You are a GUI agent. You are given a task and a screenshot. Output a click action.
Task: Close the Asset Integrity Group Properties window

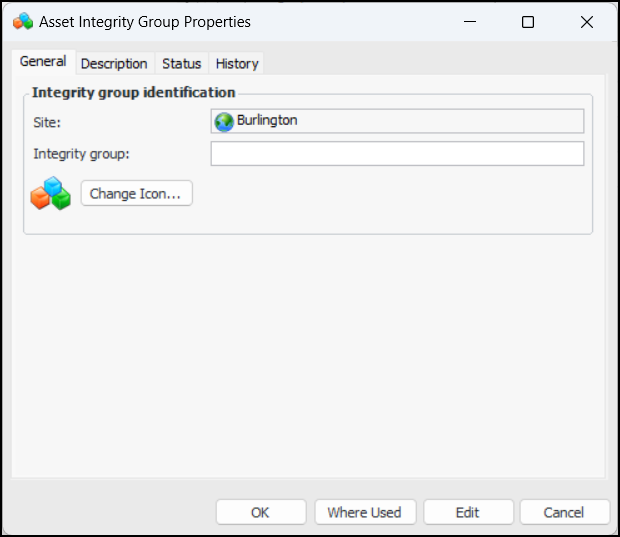pyautogui.click(x=587, y=22)
